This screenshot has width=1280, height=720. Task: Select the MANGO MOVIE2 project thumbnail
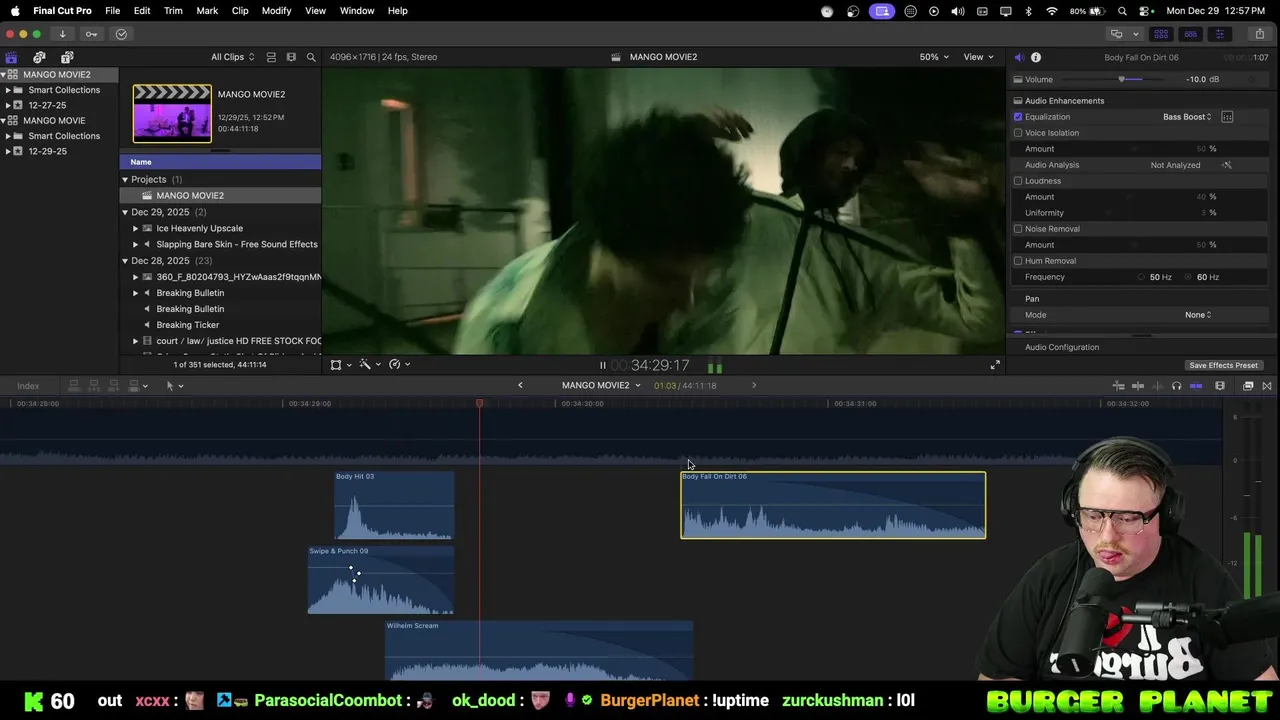click(x=172, y=113)
